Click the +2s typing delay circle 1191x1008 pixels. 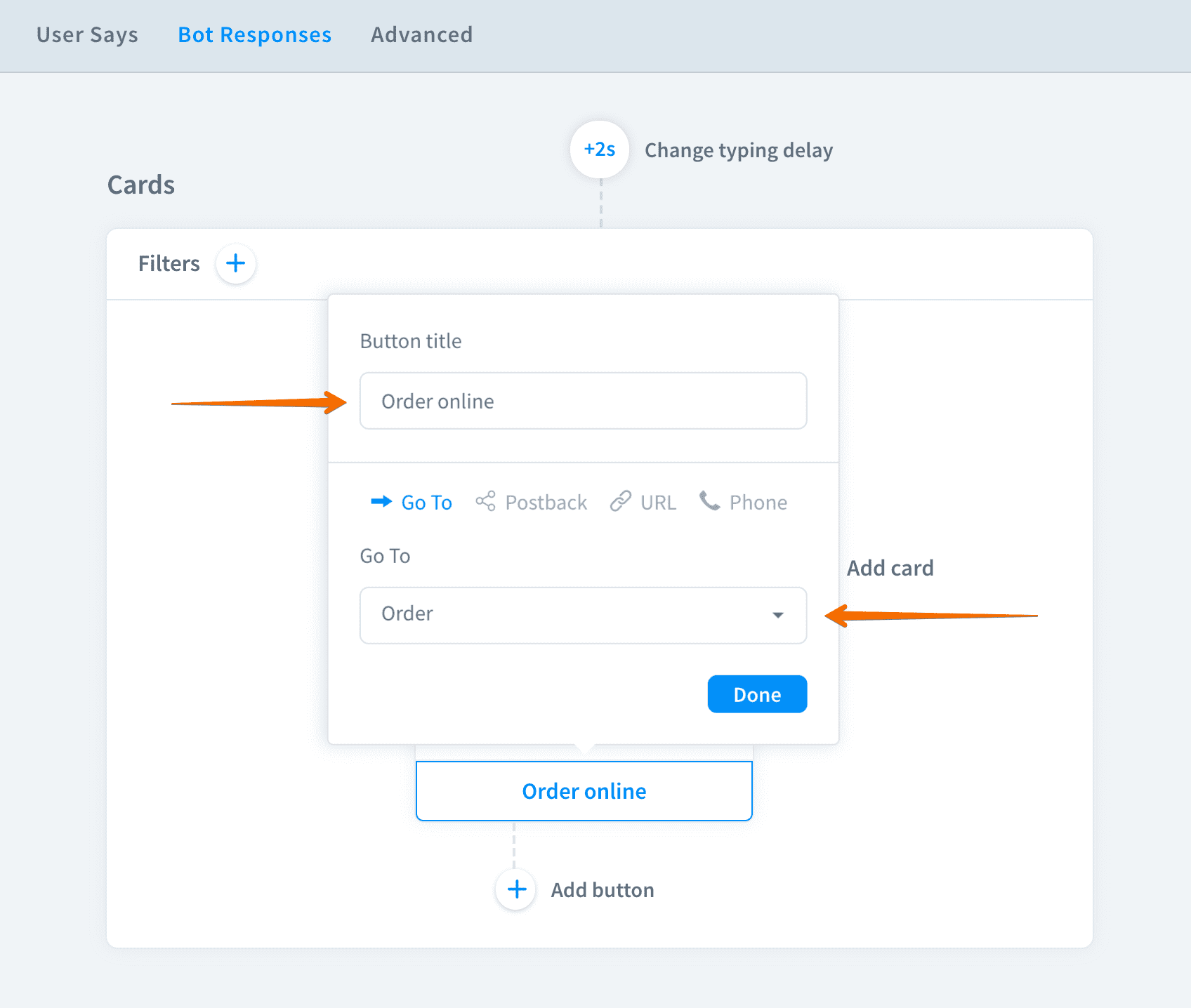point(600,150)
